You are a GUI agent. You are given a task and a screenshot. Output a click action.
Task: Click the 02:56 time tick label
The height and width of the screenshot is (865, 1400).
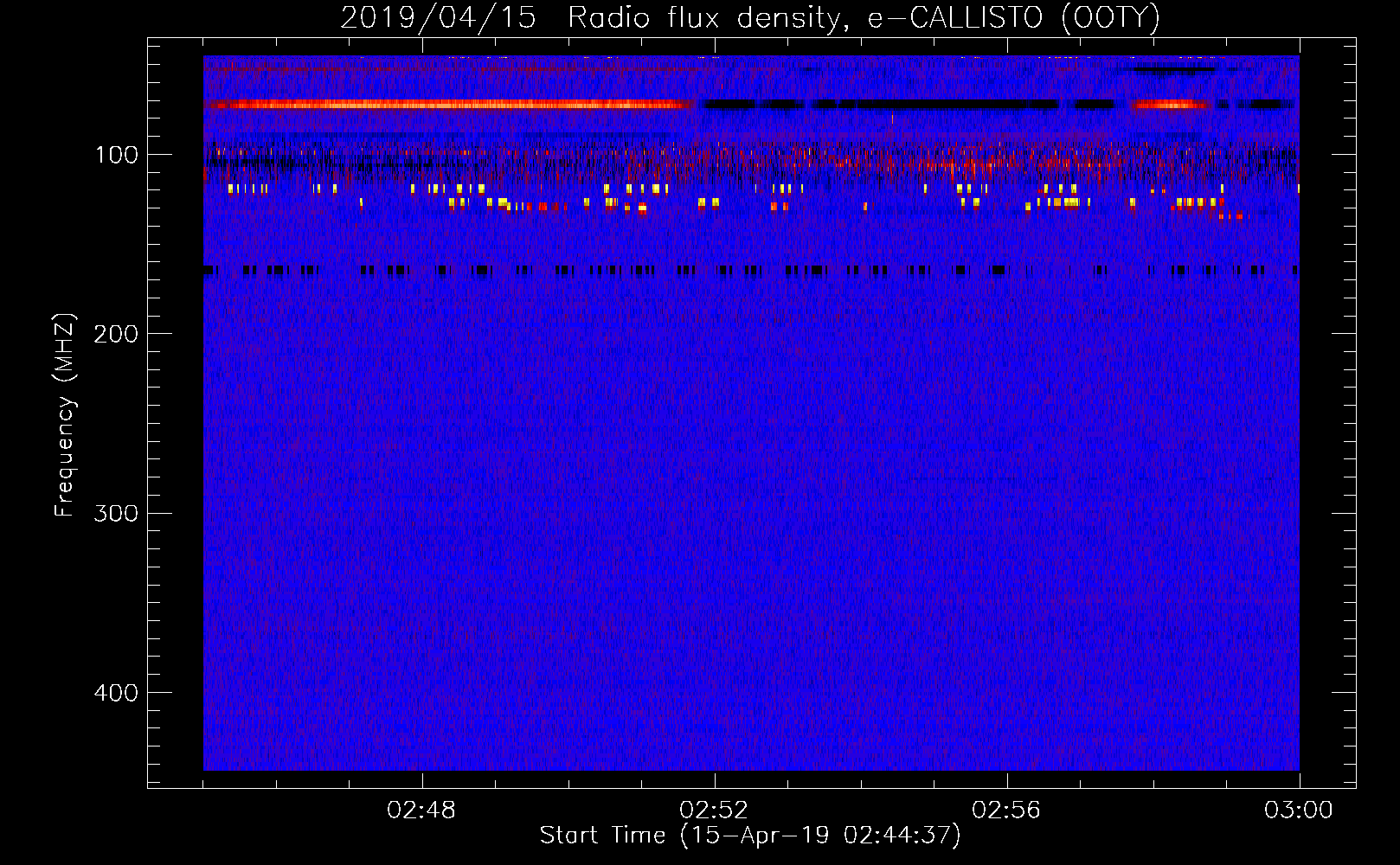tap(1006, 811)
